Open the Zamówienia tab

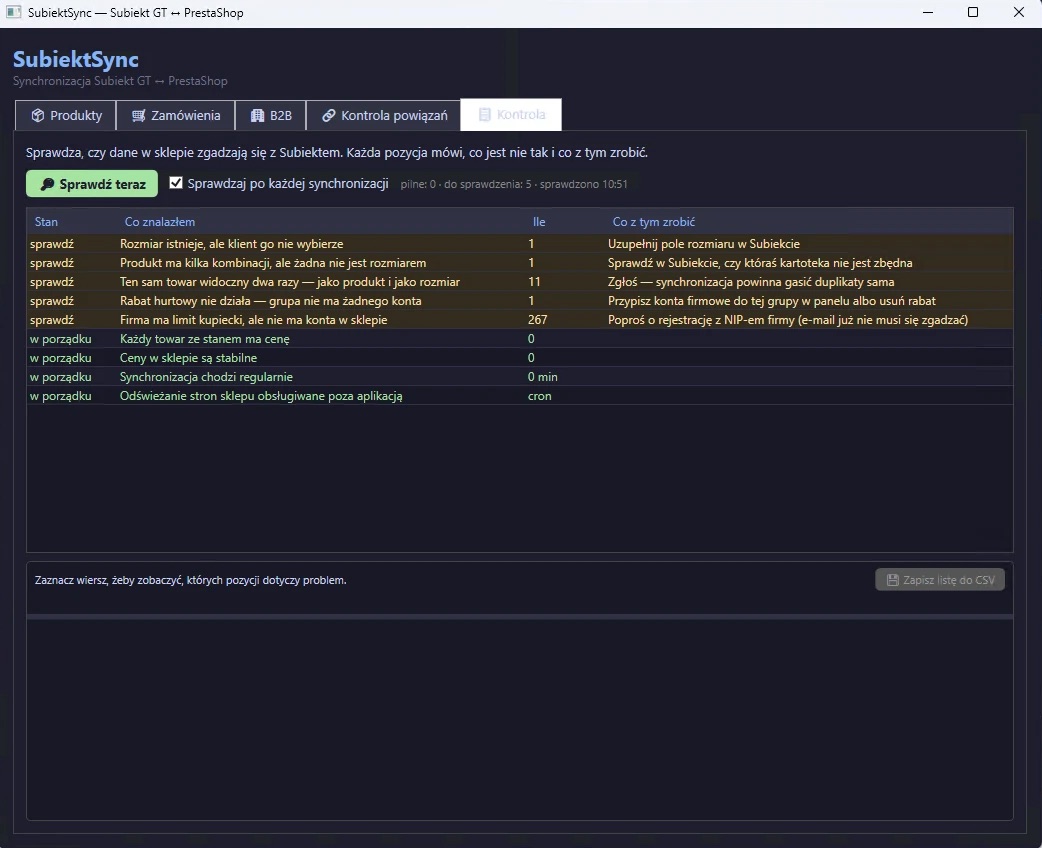175,116
